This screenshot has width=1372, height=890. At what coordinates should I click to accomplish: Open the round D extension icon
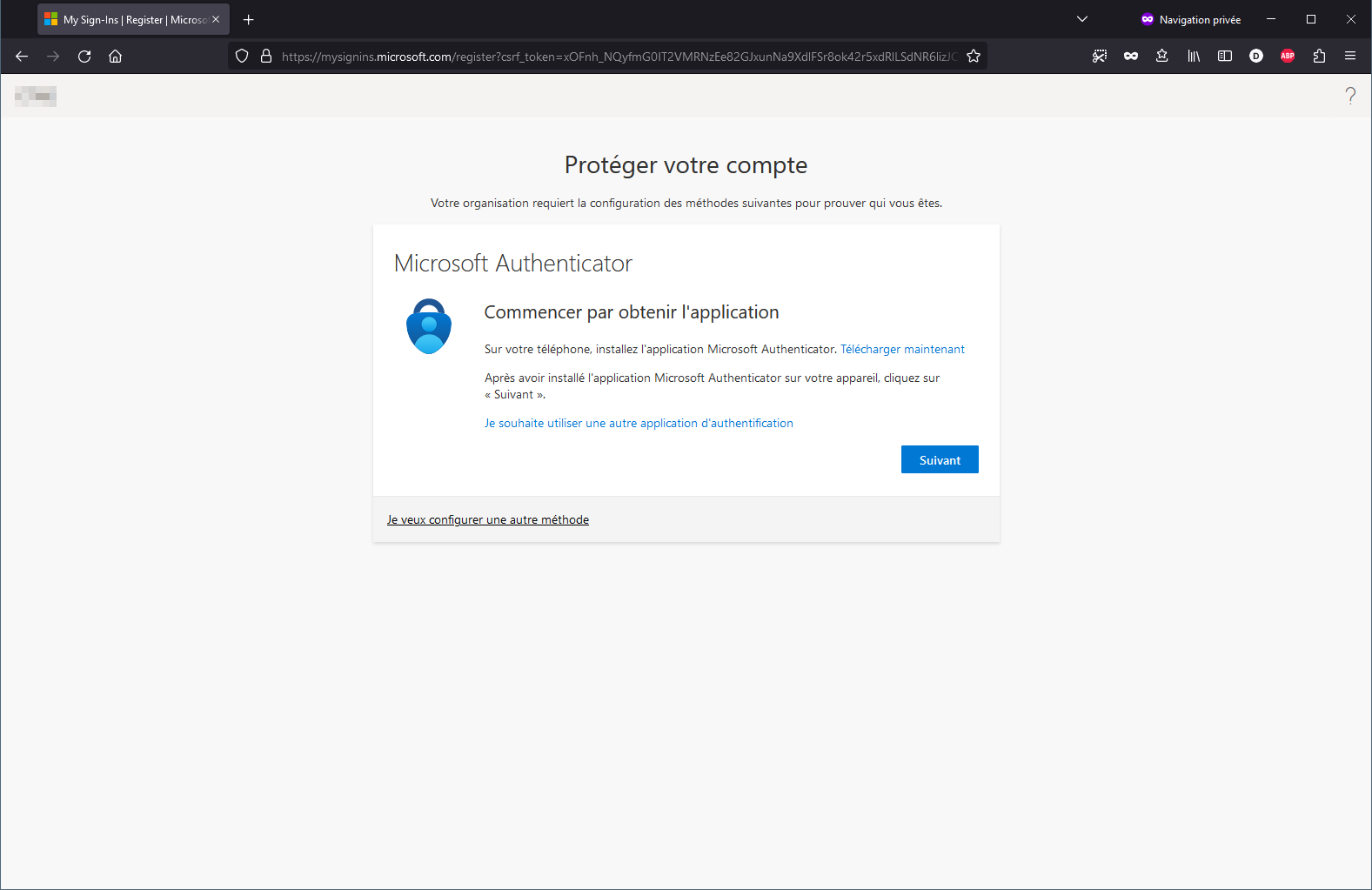pyautogui.click(x=1256, y=57)
